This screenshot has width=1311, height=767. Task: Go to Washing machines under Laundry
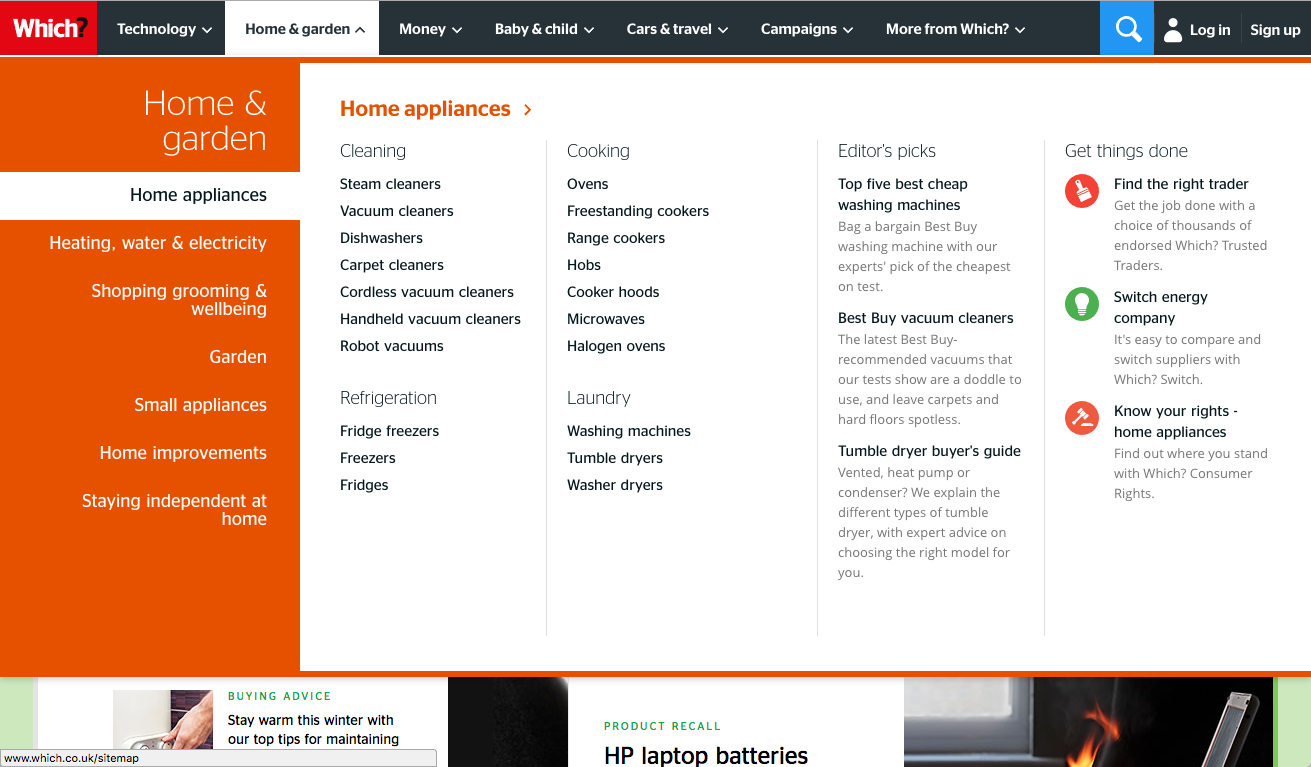coord(628,431)
